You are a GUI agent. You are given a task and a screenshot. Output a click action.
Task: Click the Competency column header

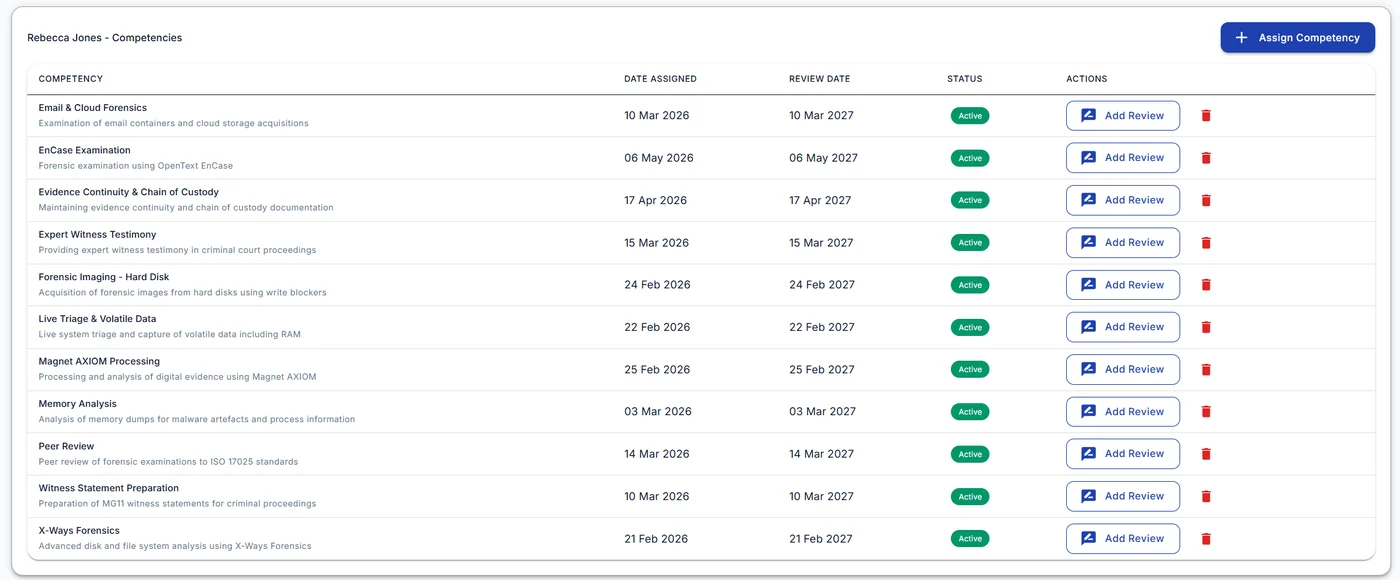(x=71, y=79)
